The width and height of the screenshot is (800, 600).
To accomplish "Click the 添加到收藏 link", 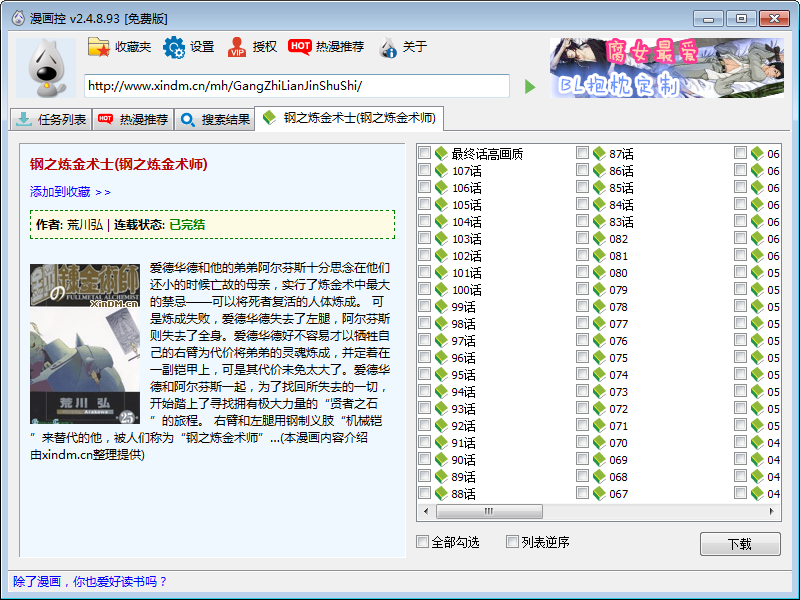I will click(70, 192).
